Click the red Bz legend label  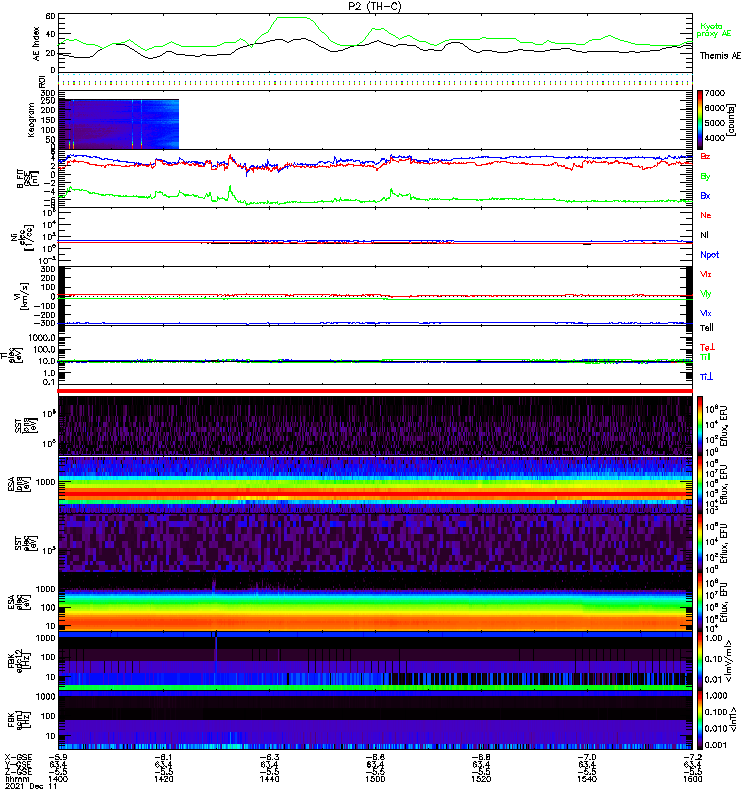(706, 157)
